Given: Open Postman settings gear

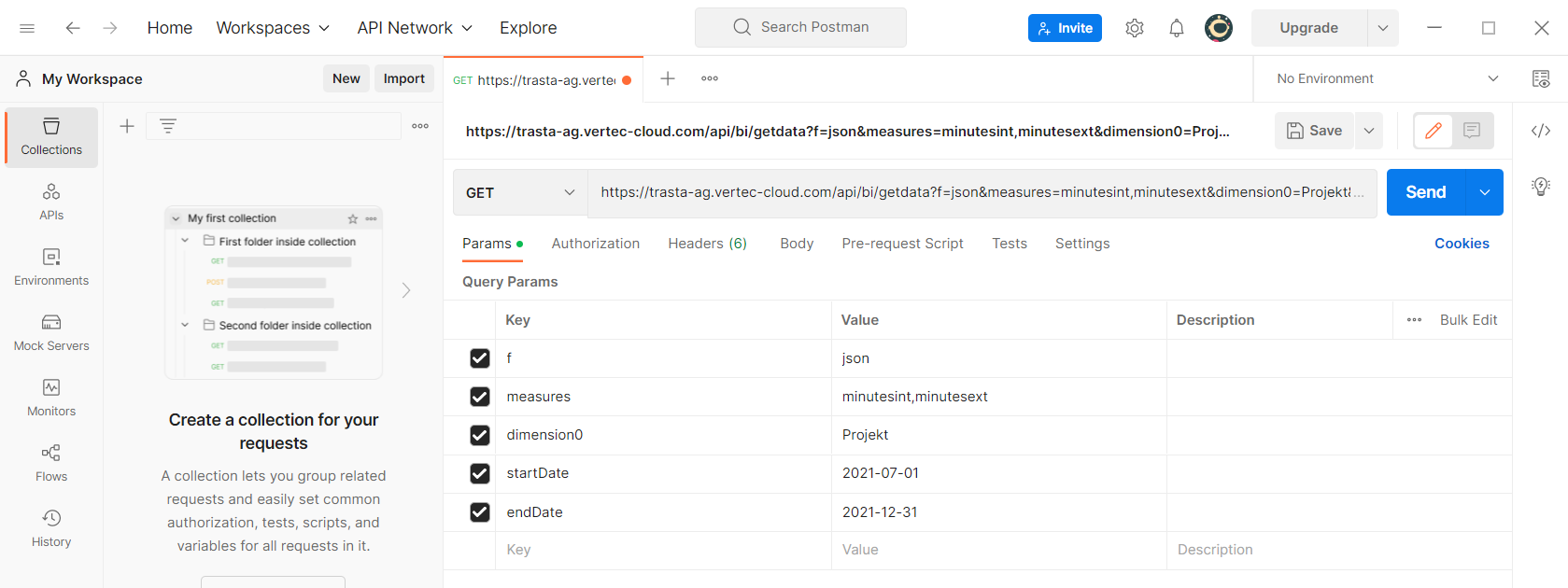Looking at the screenshot, I should pyautogui.click(x=1135, y=28).
